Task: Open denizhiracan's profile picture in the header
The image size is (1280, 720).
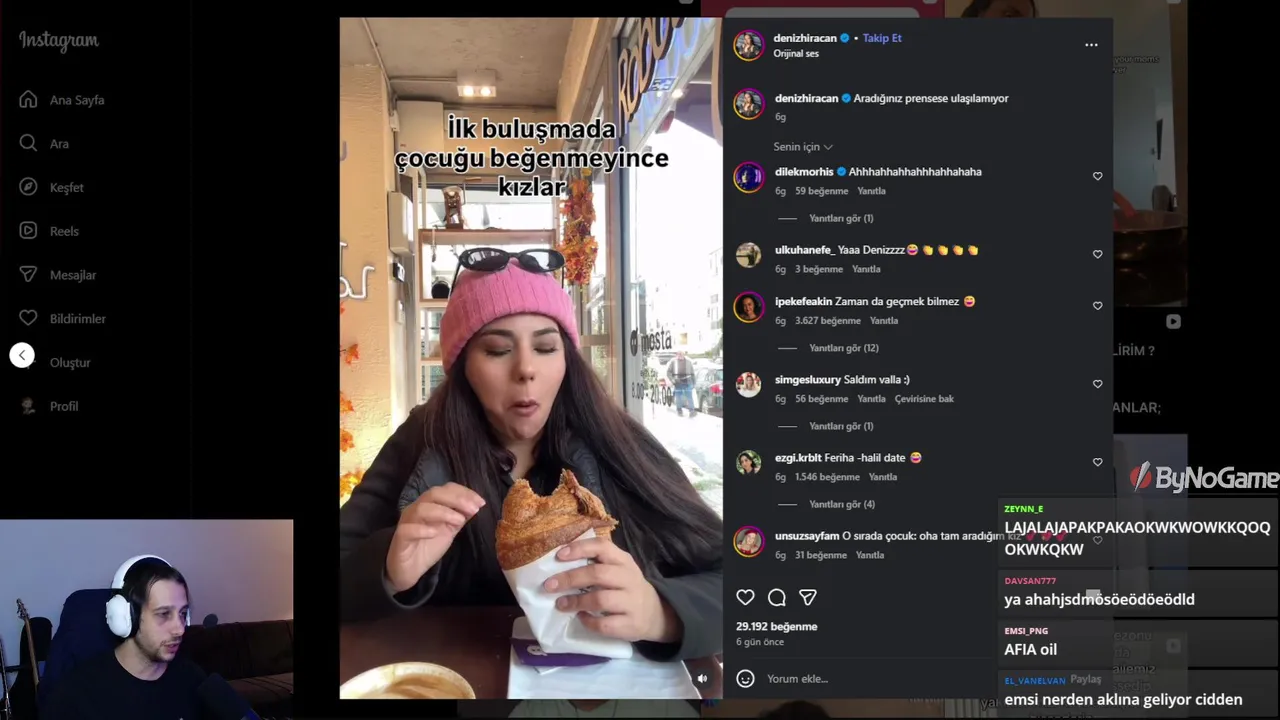Action: (x=749, y=45)
